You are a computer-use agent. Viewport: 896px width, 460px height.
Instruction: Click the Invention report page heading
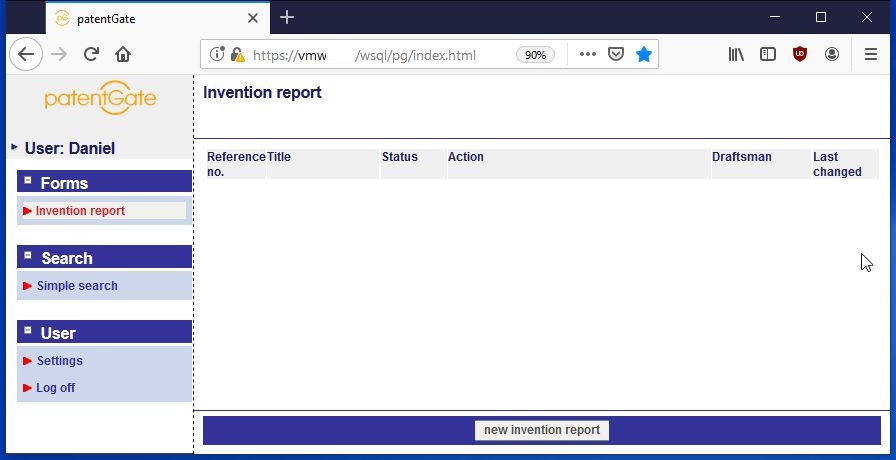pyautogui.click(x=262, y=93)
